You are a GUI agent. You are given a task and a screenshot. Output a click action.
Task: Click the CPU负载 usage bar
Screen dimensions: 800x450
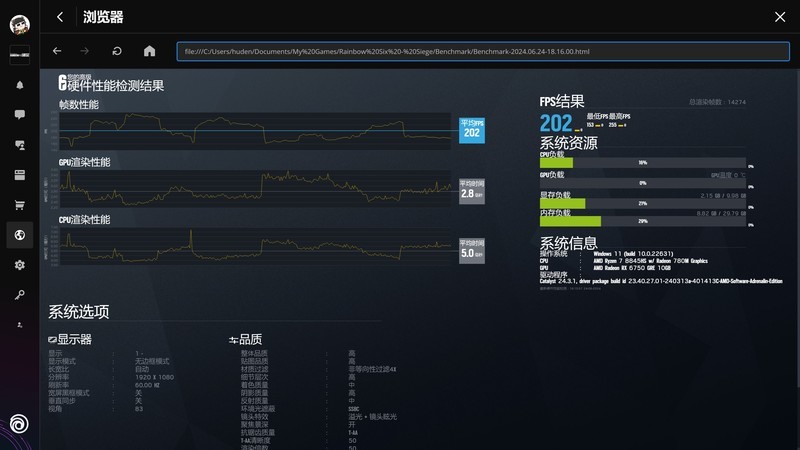pos(643,163)
